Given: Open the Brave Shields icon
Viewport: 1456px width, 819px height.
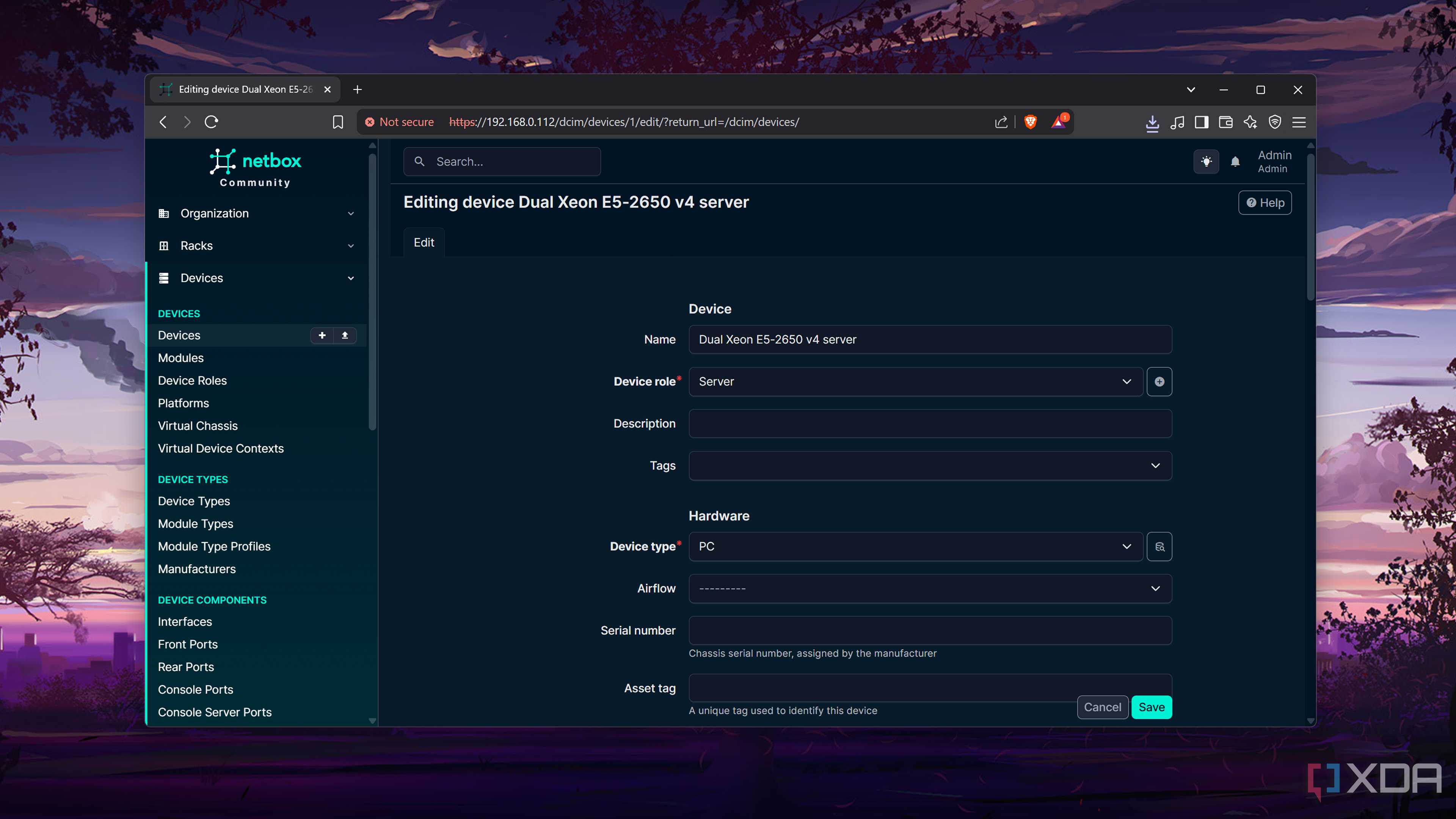Looking at the screenshot, I should pos(1030,122).
